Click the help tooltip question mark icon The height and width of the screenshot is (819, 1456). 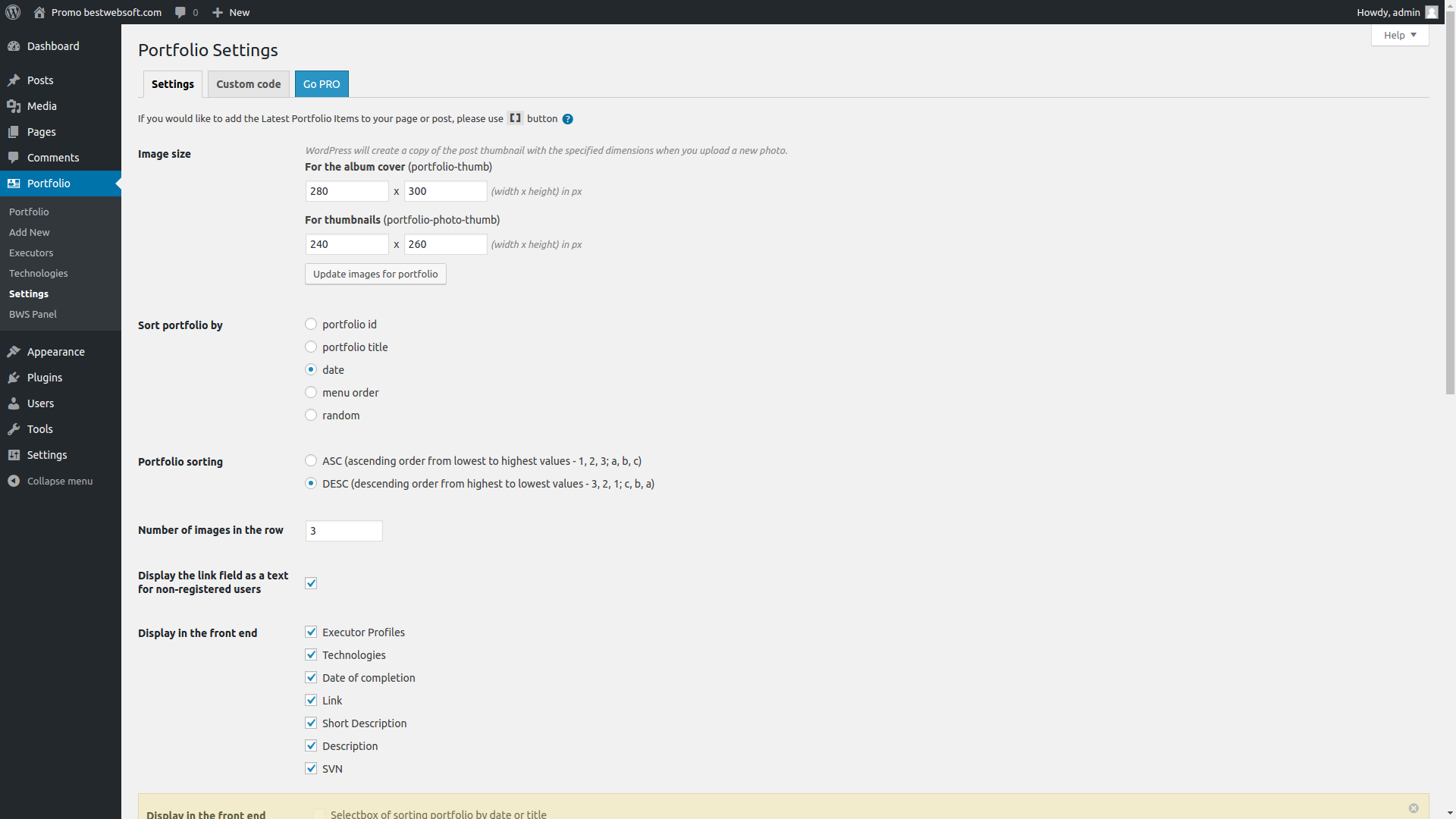click(568, 118)
